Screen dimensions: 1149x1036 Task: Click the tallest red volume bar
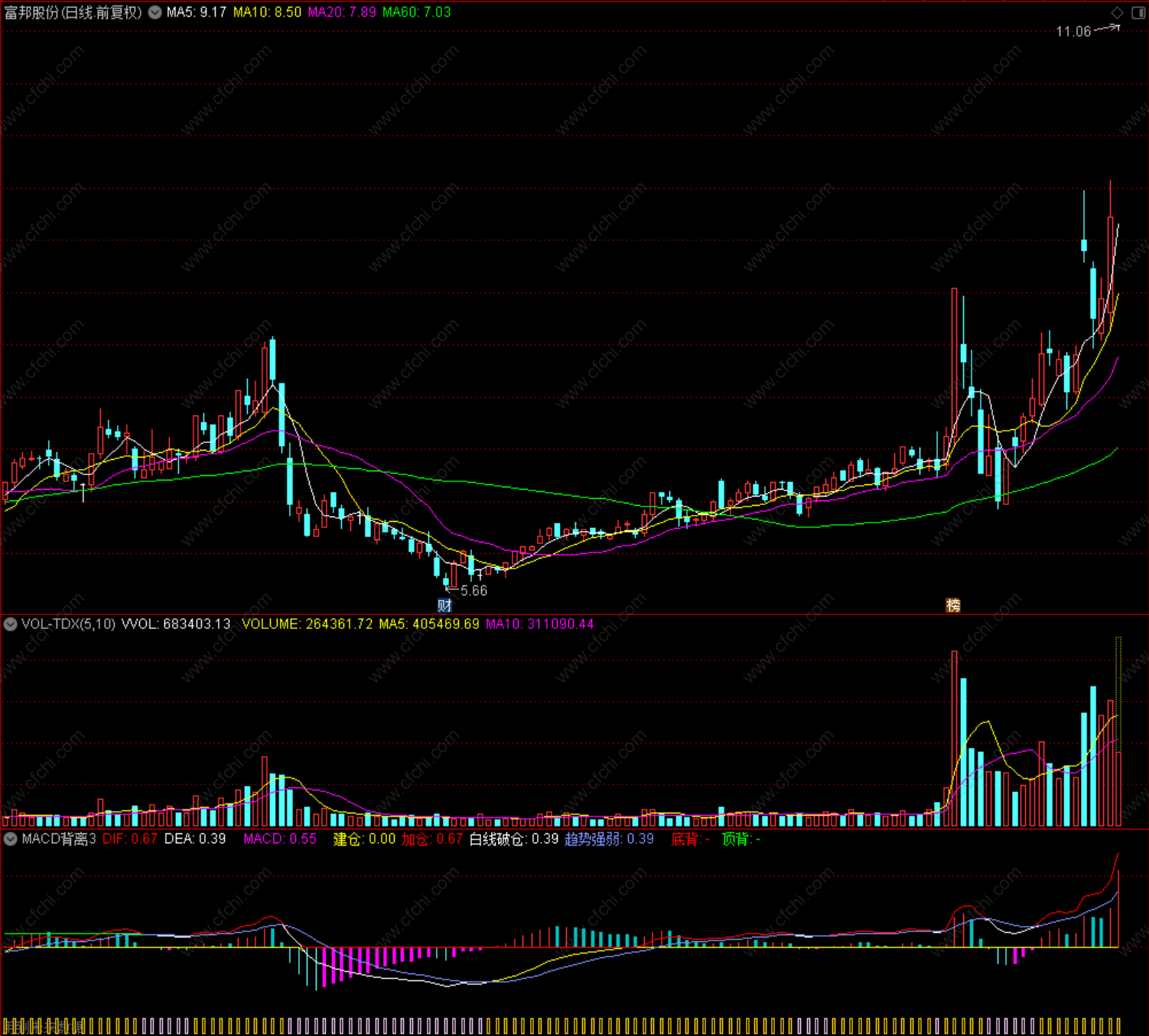click(954, 738)
